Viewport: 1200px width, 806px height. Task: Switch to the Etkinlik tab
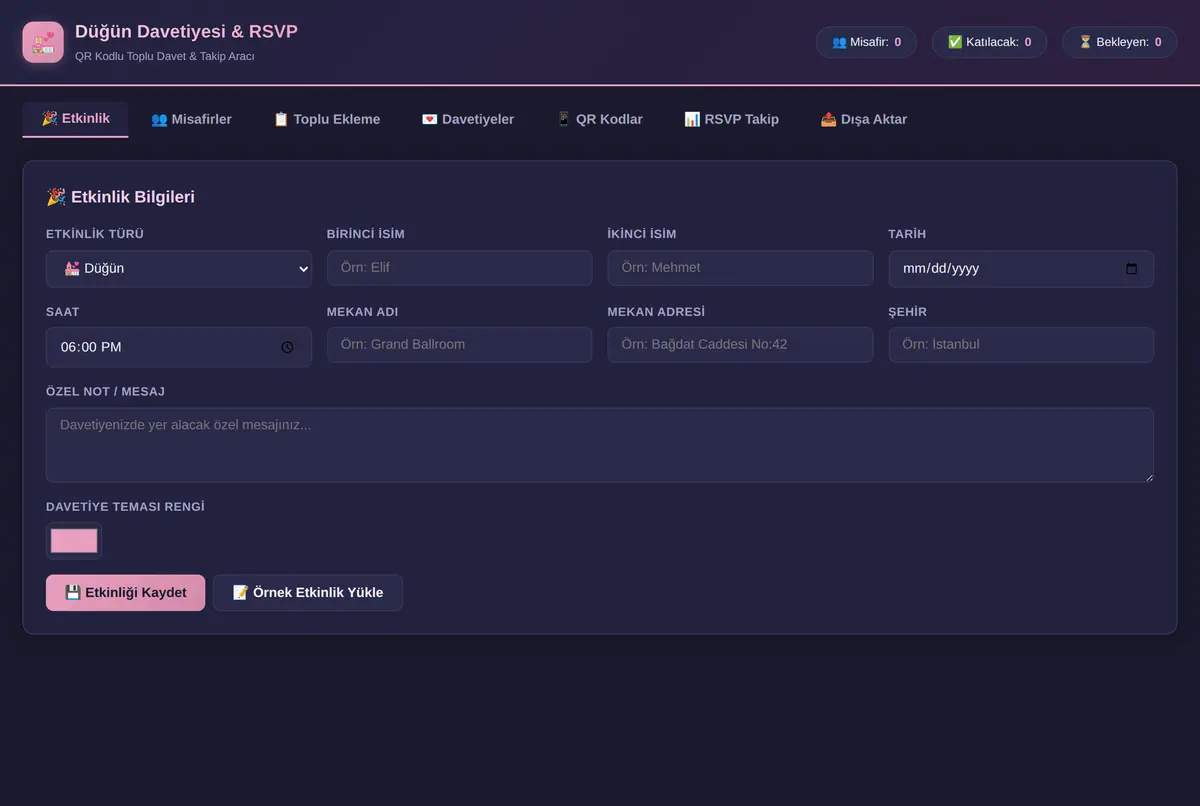pos(75,119)
